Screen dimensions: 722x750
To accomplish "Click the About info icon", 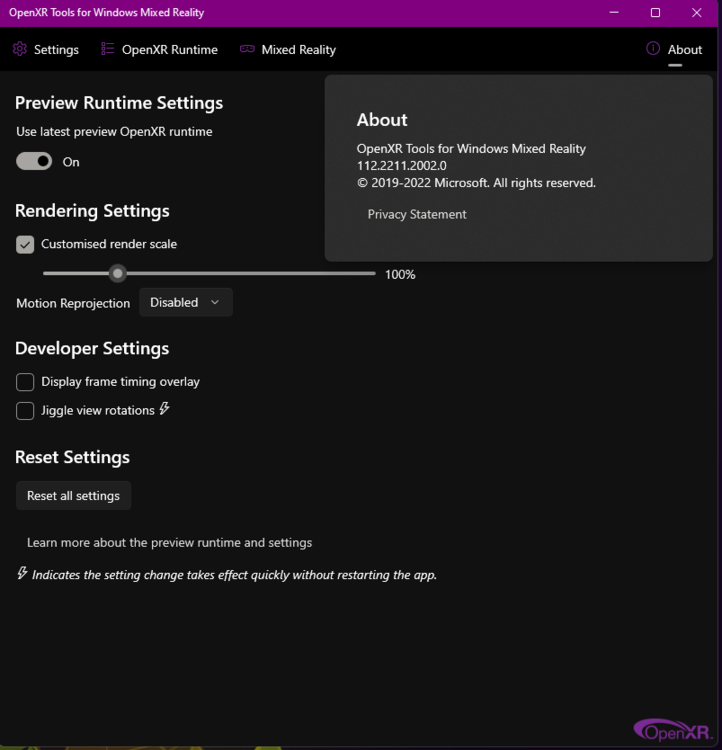I will point(653,49).
